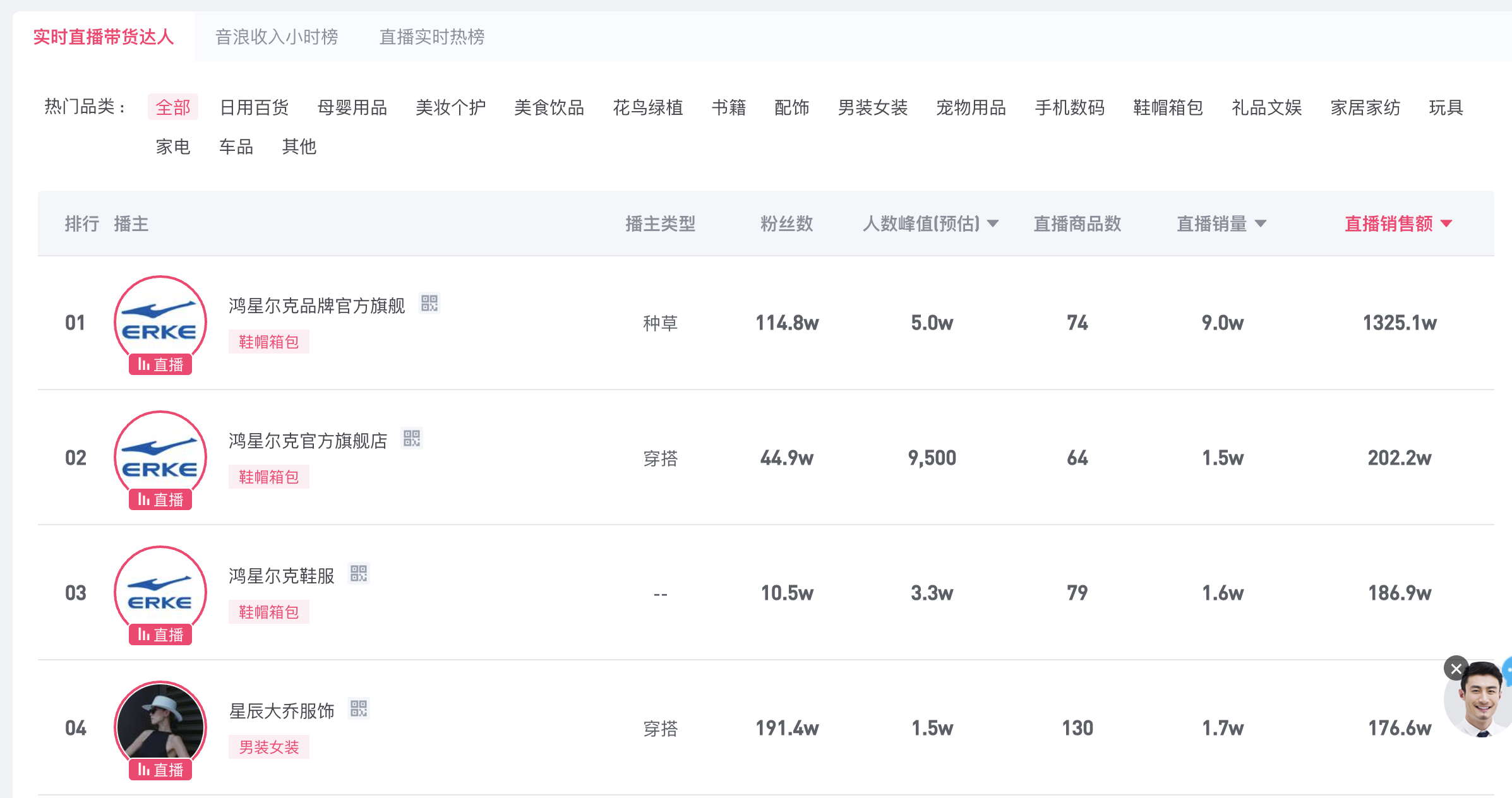Sort by 人数峰值(预估) dropdown arrow
This screenshot has height=798, width=1512.
click(993, 223)
